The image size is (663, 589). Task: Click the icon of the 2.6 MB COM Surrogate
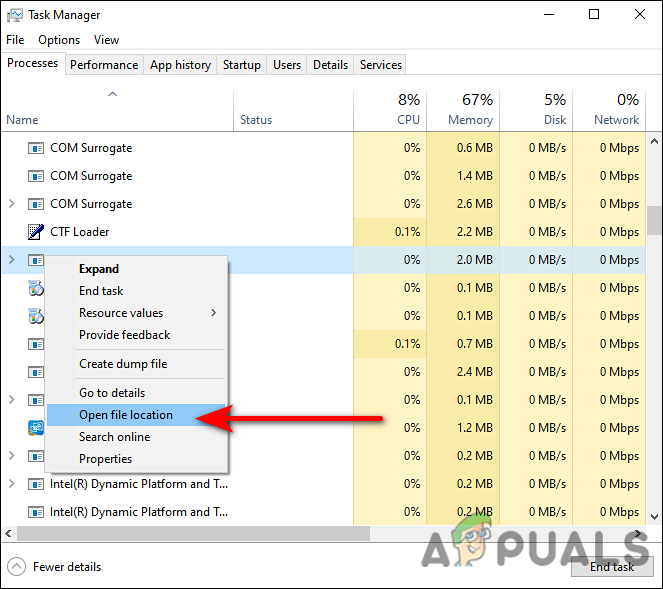(x=36, y=204)
